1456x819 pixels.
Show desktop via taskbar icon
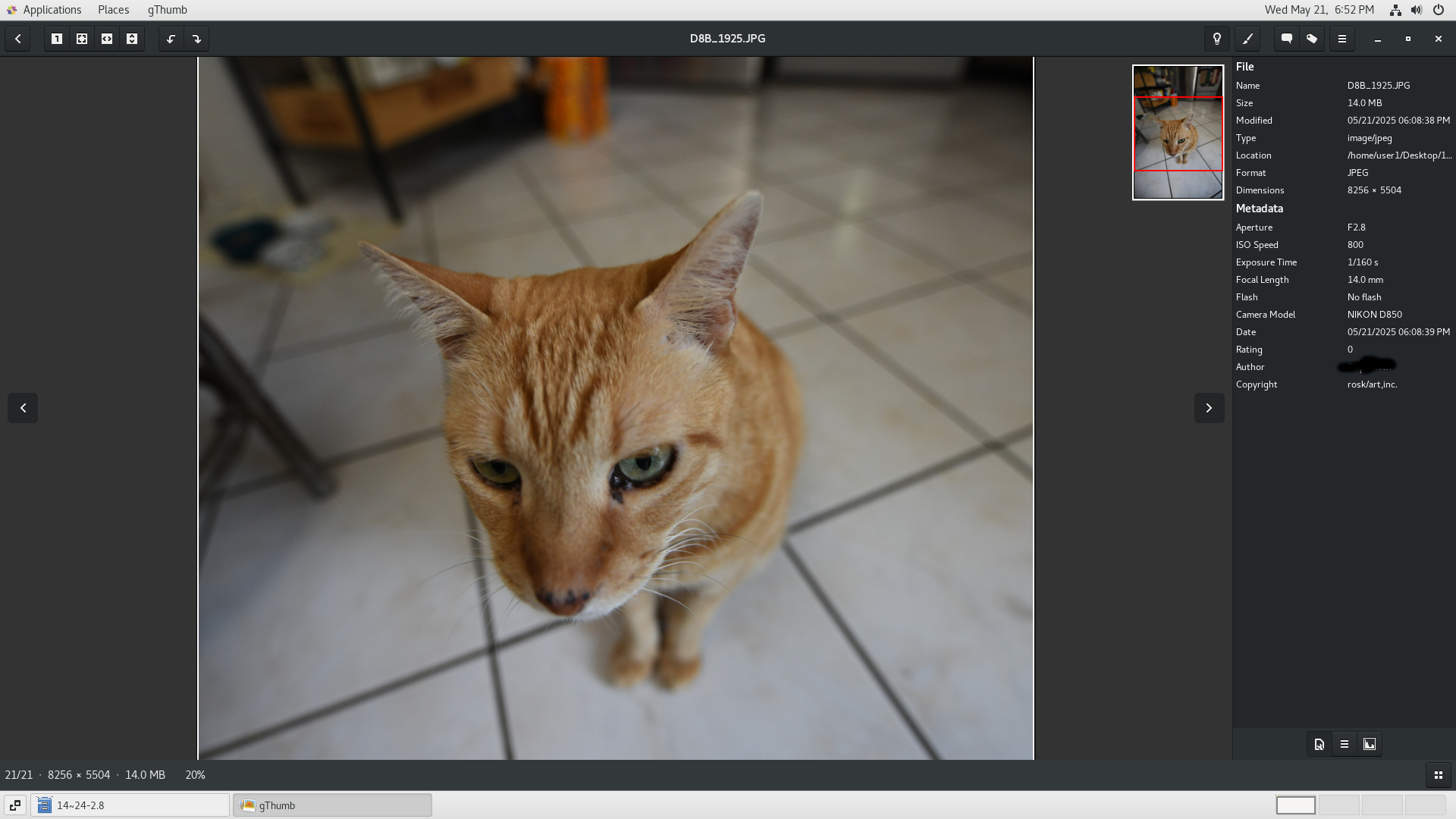14,805
